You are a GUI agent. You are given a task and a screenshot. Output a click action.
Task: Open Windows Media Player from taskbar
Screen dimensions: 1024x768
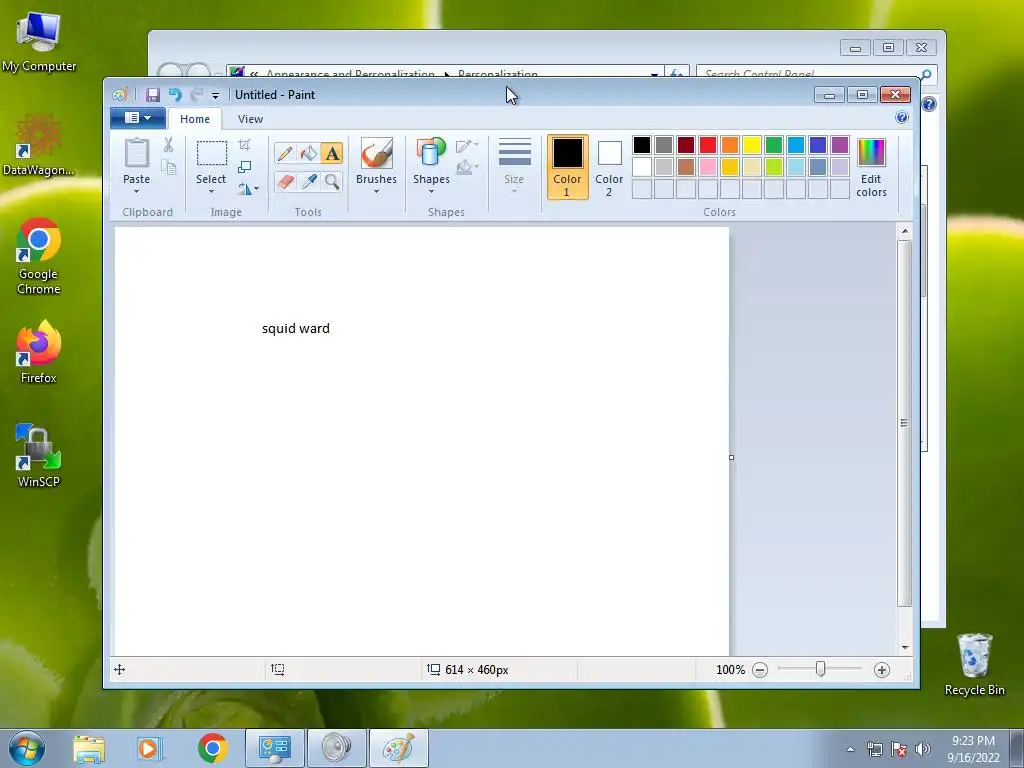(x=150, y=748)
